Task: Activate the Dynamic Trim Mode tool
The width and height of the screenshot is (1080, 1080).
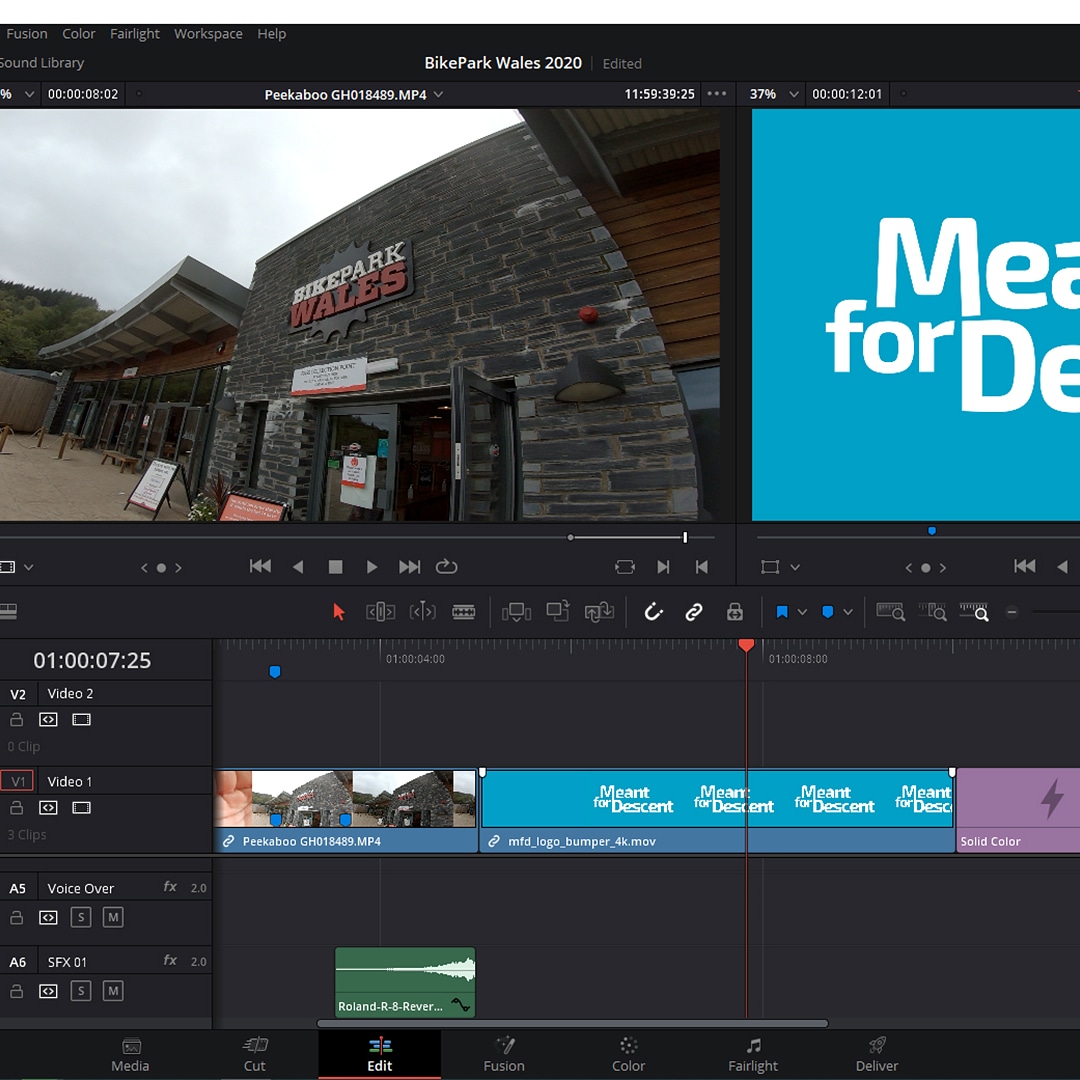Action: 422,612
